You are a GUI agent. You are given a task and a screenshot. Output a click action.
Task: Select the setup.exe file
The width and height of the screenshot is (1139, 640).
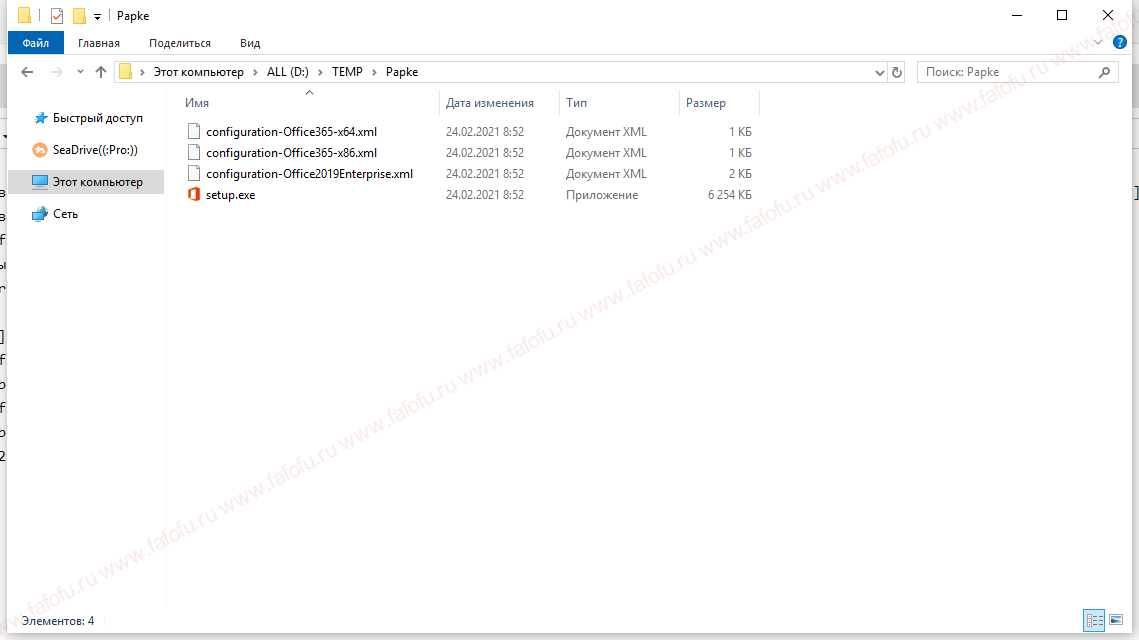tap(230, 195)
